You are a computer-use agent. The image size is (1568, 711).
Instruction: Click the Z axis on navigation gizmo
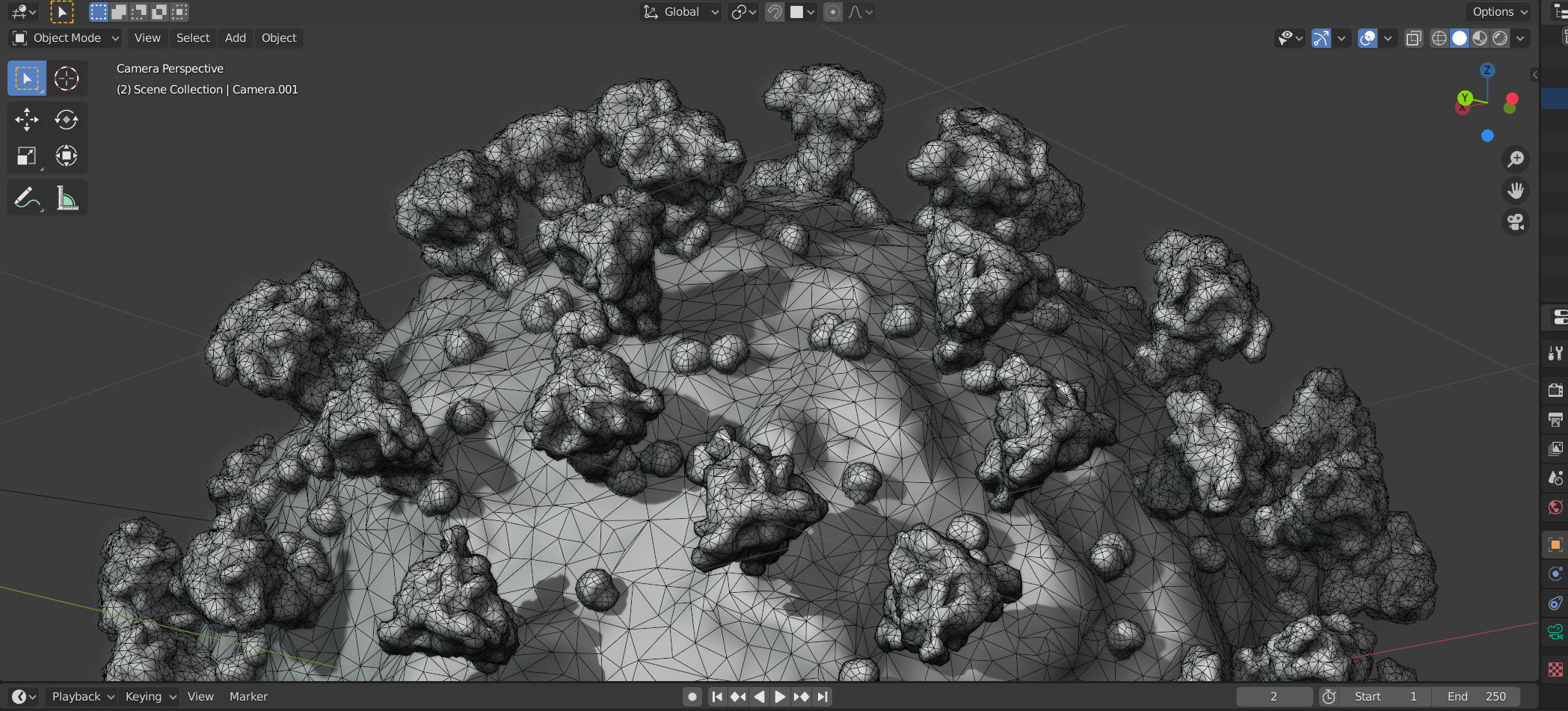point(1487,70)
